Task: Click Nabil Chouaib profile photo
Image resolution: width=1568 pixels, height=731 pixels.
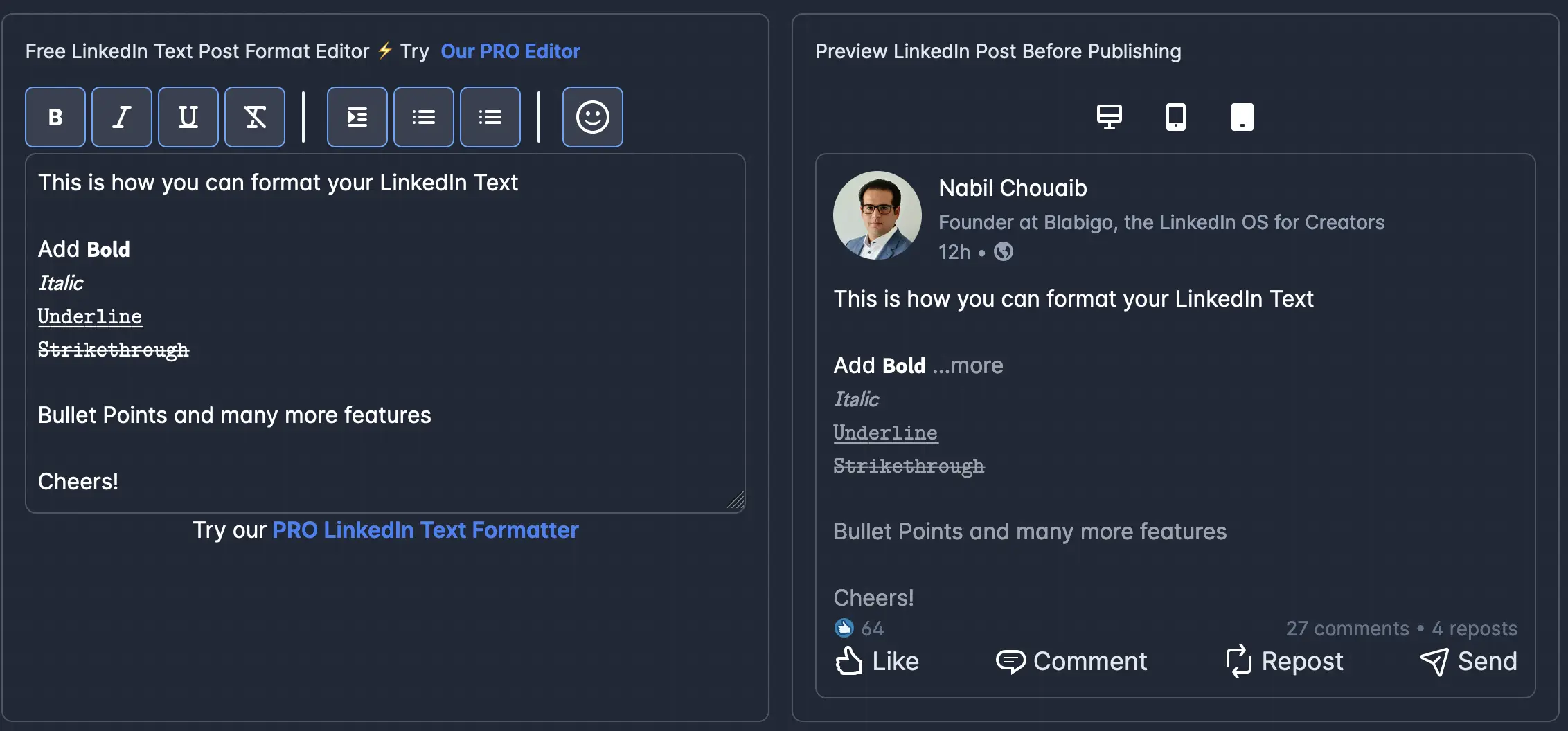Action: pyautogui.click(x=877, y=215)
